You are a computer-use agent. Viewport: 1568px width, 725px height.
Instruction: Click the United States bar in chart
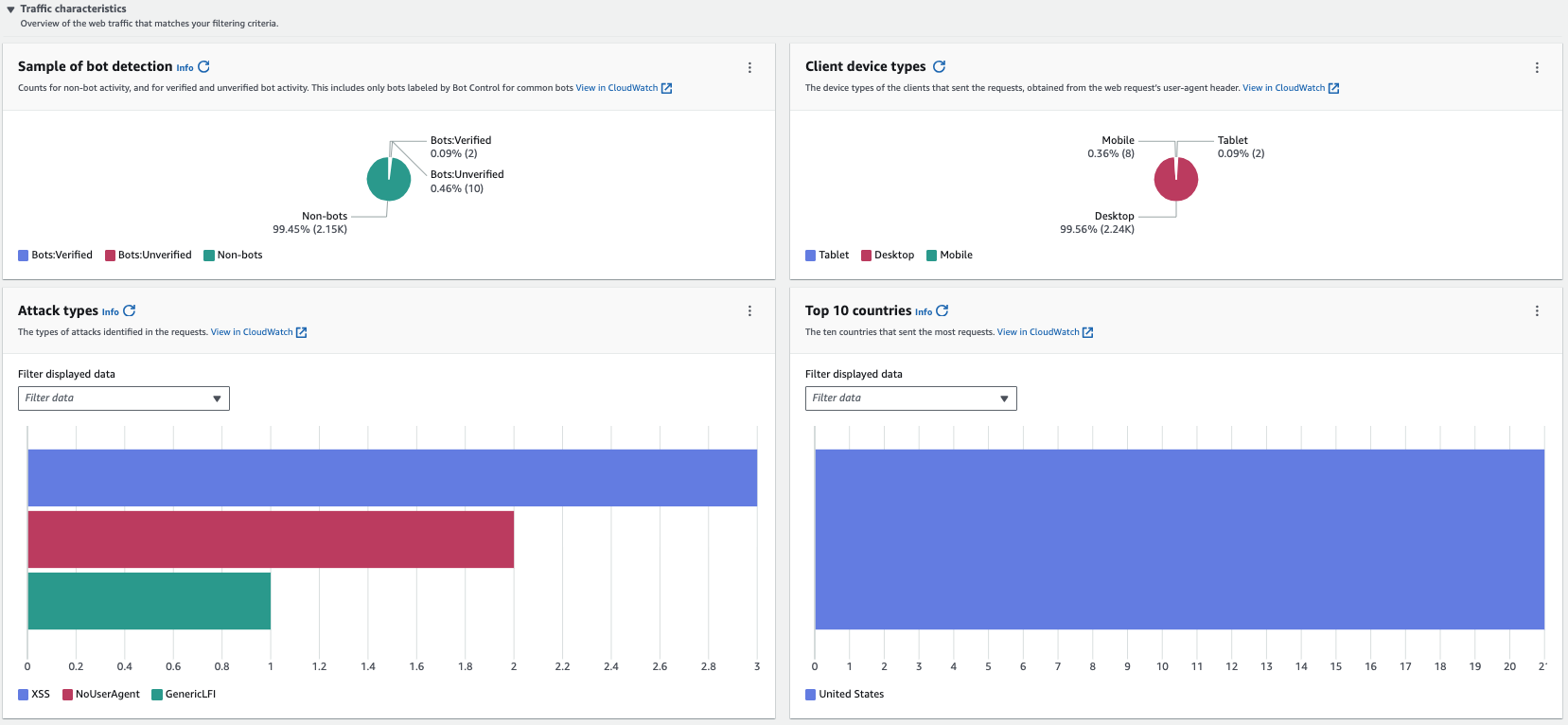point(1178,539)
